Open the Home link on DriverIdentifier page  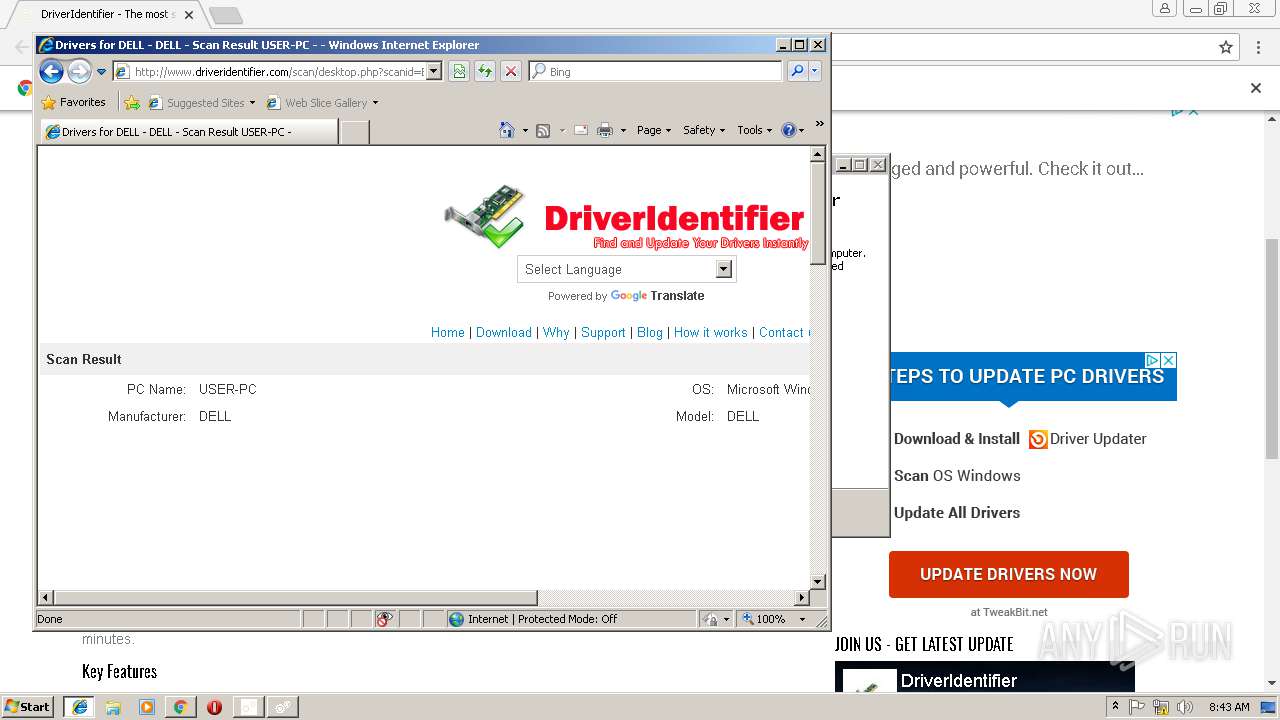(448, 332)
